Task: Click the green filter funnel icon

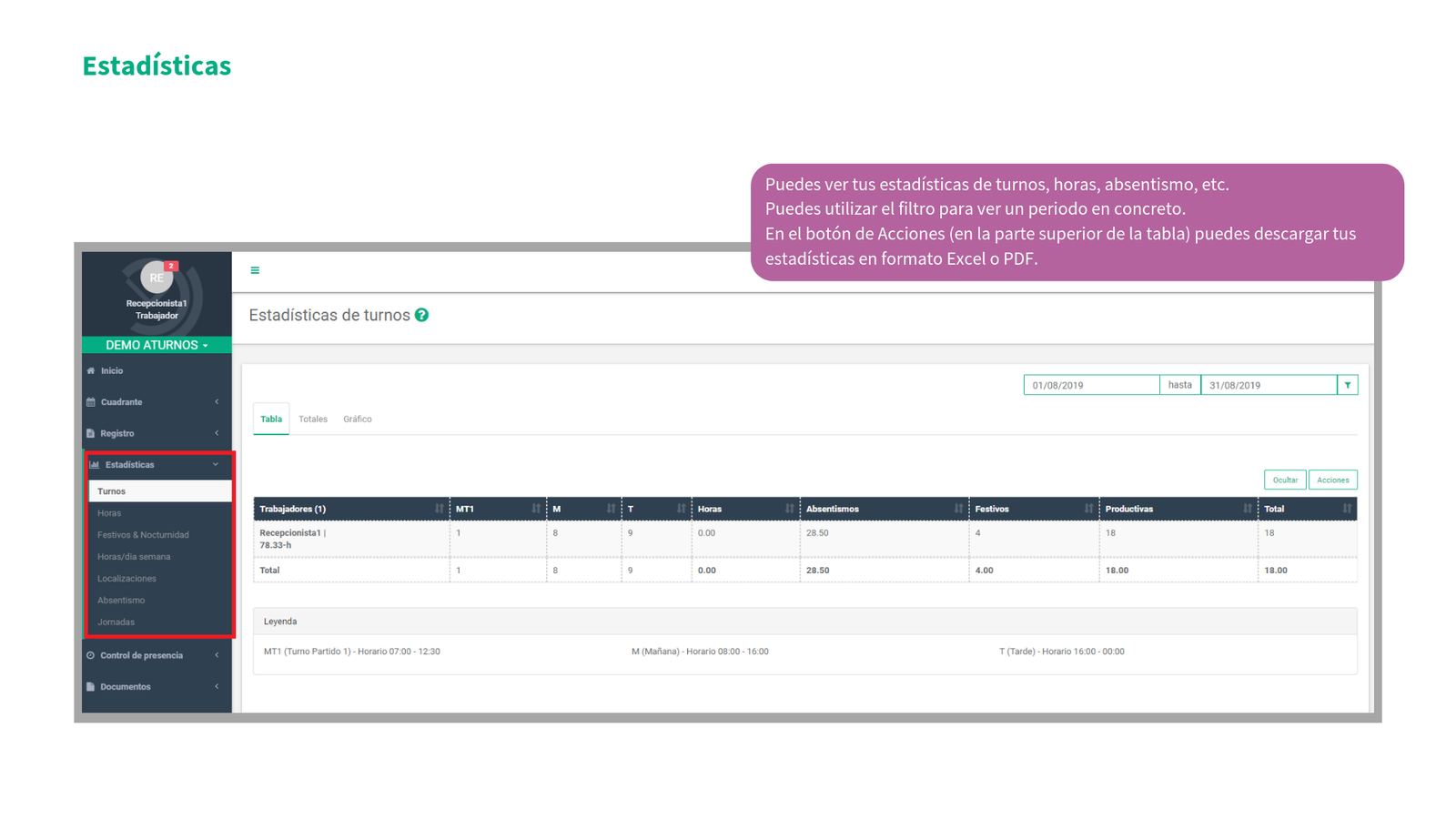Action: (1348, 385)
